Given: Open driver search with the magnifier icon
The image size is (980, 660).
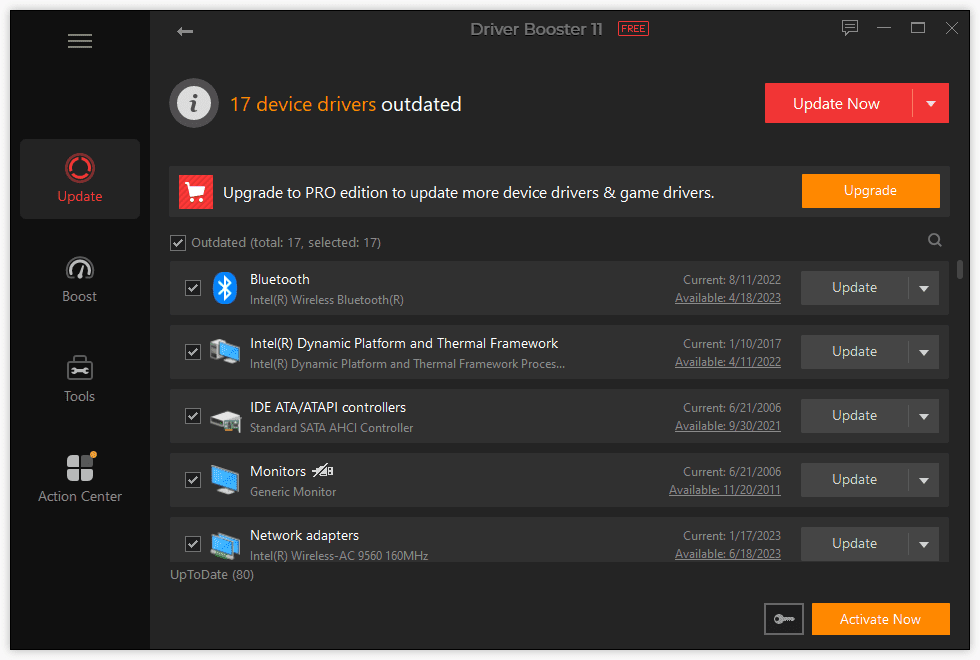Looking at the screenshot, I should 934,240.
